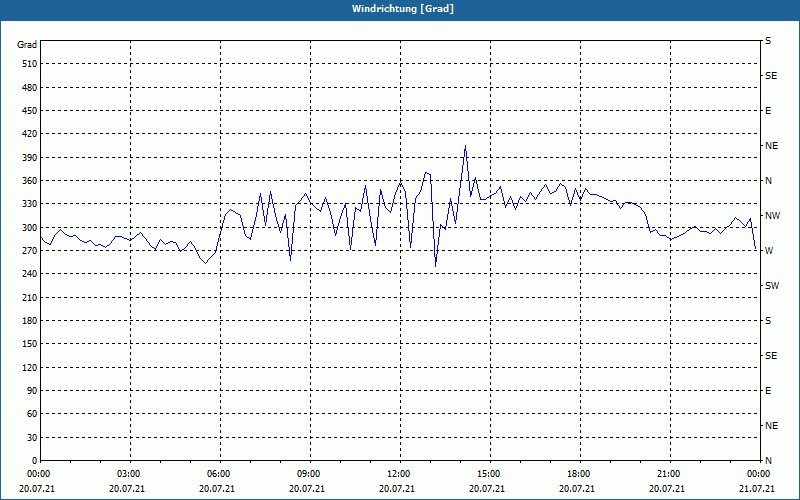This screenshot has height=500, width=800.
Task: Click the 270 y-axis value
Action: point(30,251)
